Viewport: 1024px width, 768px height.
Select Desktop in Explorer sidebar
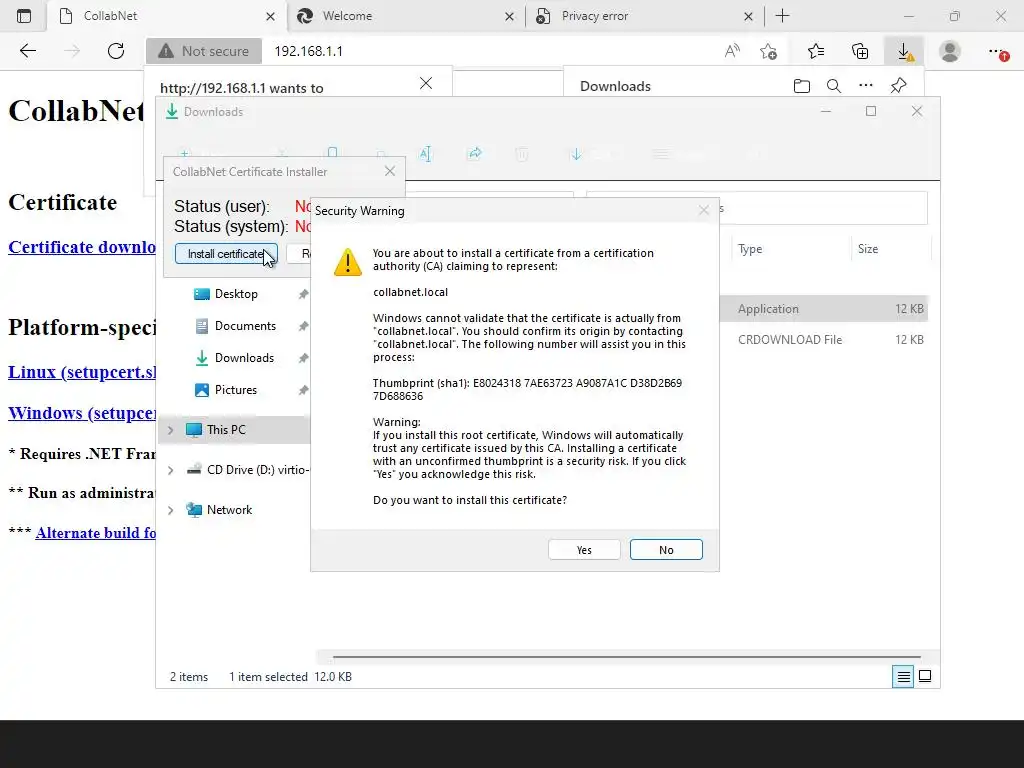236,294
